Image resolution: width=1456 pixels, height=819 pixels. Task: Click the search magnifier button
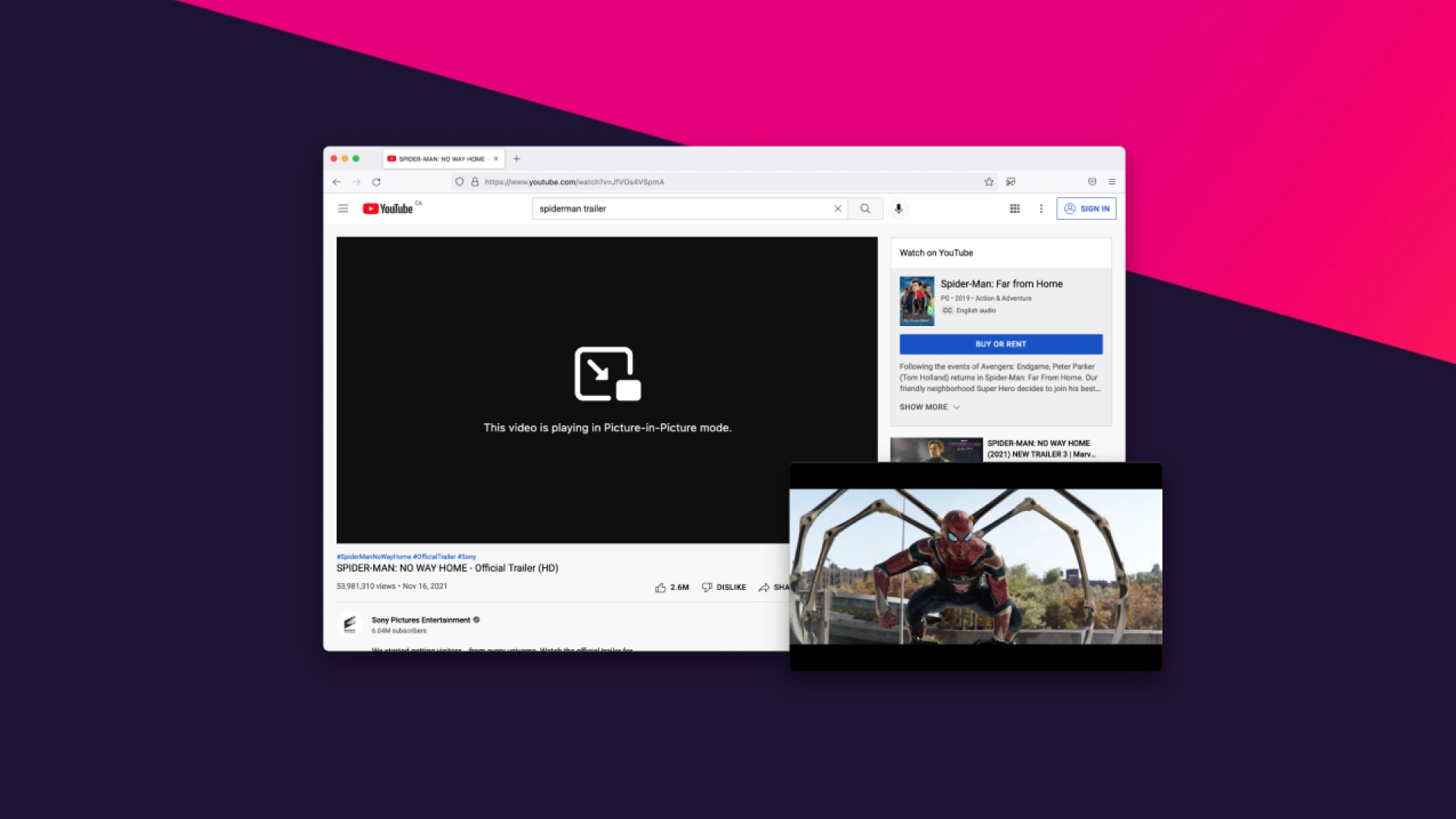click(865, 209)
